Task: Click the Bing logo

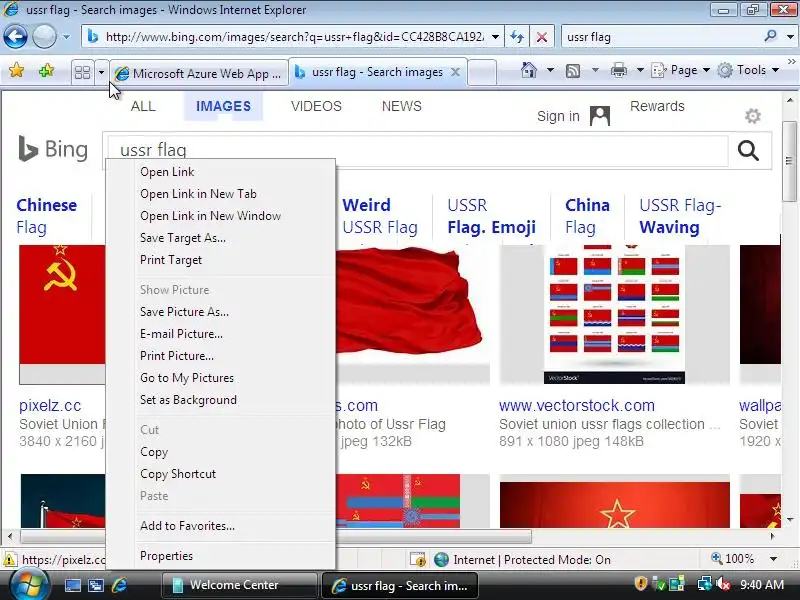Action: tap(53, 149)
